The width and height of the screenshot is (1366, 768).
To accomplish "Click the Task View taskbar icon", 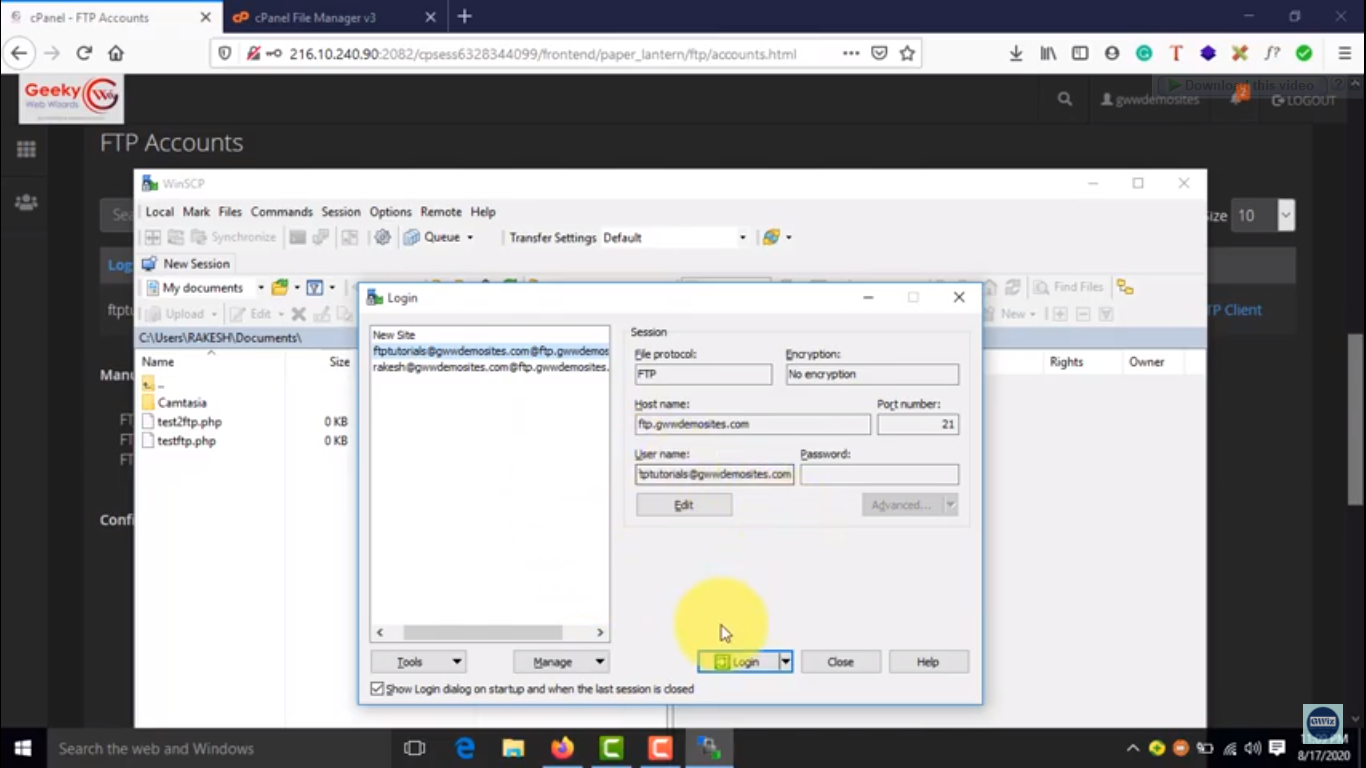I will [414, 748].
